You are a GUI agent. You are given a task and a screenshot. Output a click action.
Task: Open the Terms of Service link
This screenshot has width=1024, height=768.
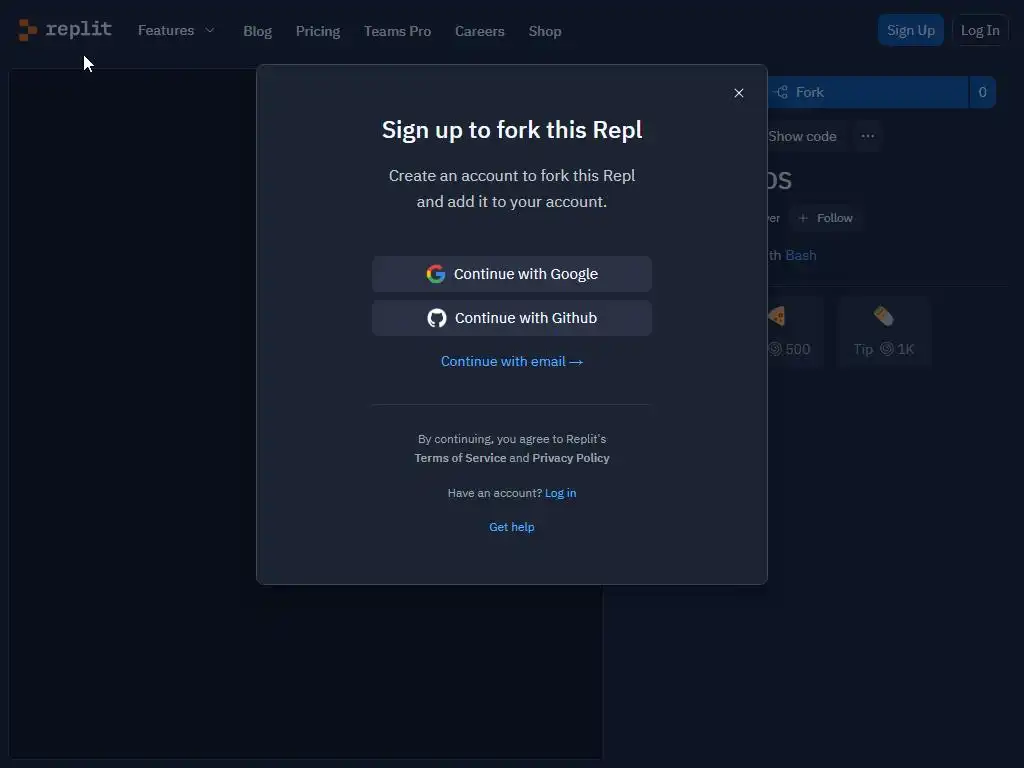pyautogui.click(x=460, y=458)
